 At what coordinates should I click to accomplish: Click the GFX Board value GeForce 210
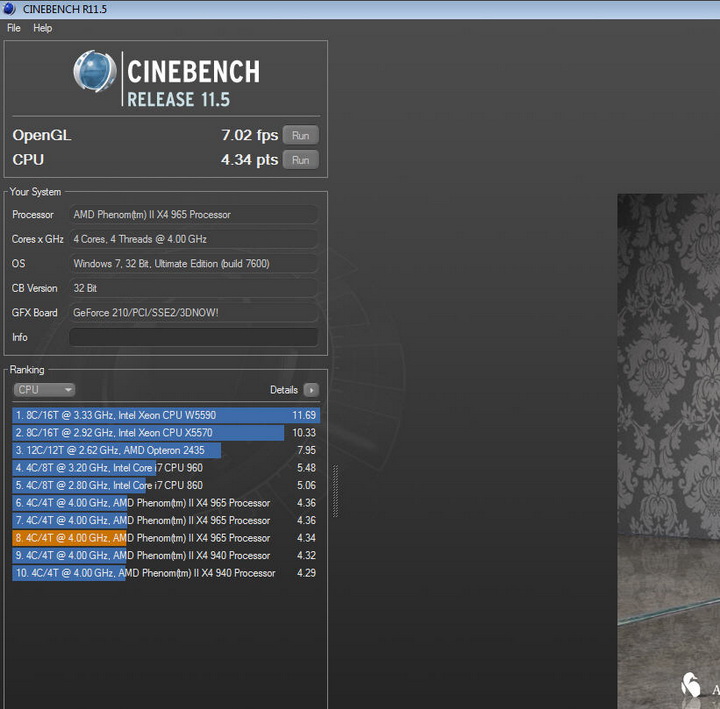193,313
